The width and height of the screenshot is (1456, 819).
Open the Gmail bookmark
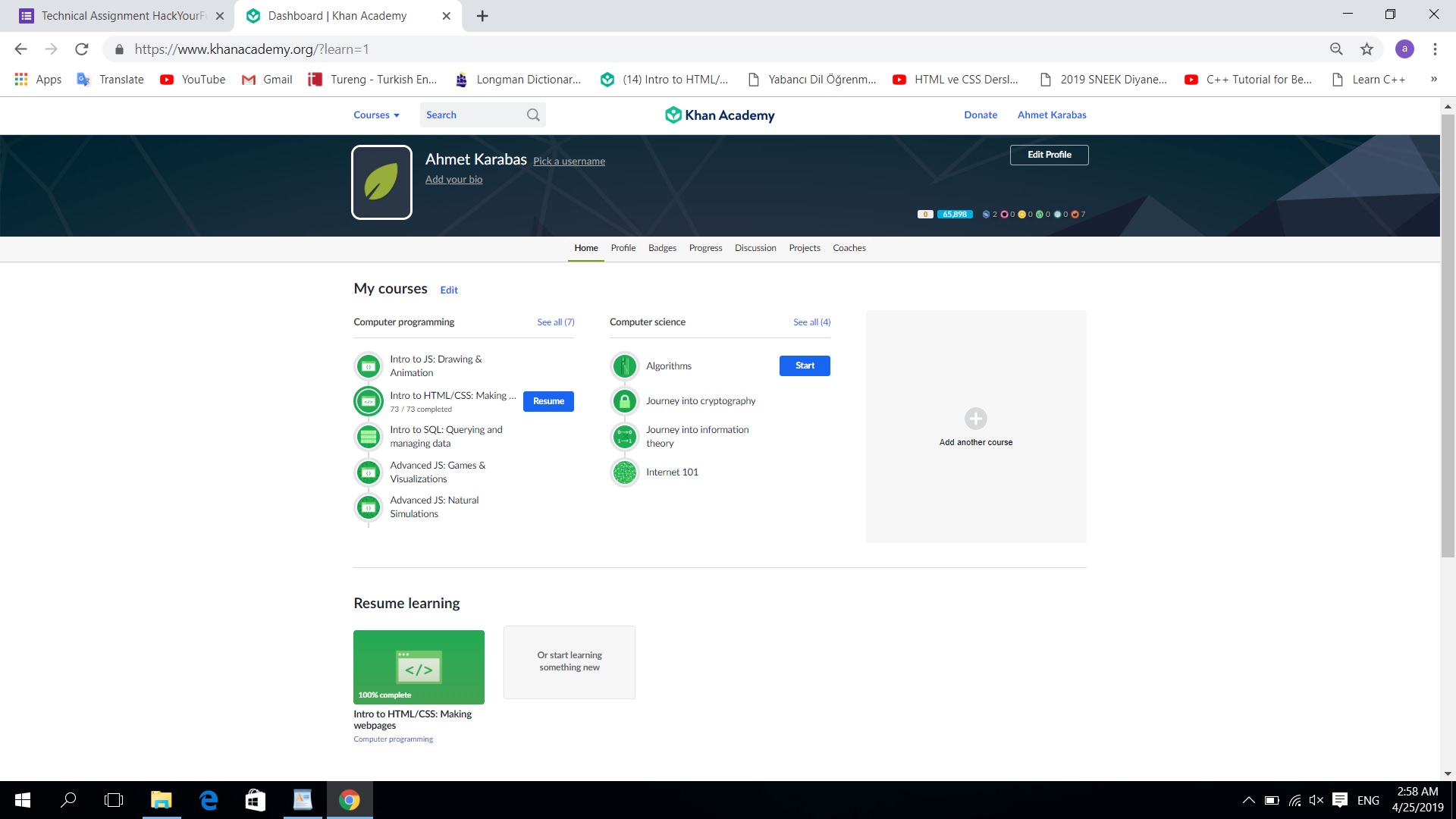coord(267,80)
